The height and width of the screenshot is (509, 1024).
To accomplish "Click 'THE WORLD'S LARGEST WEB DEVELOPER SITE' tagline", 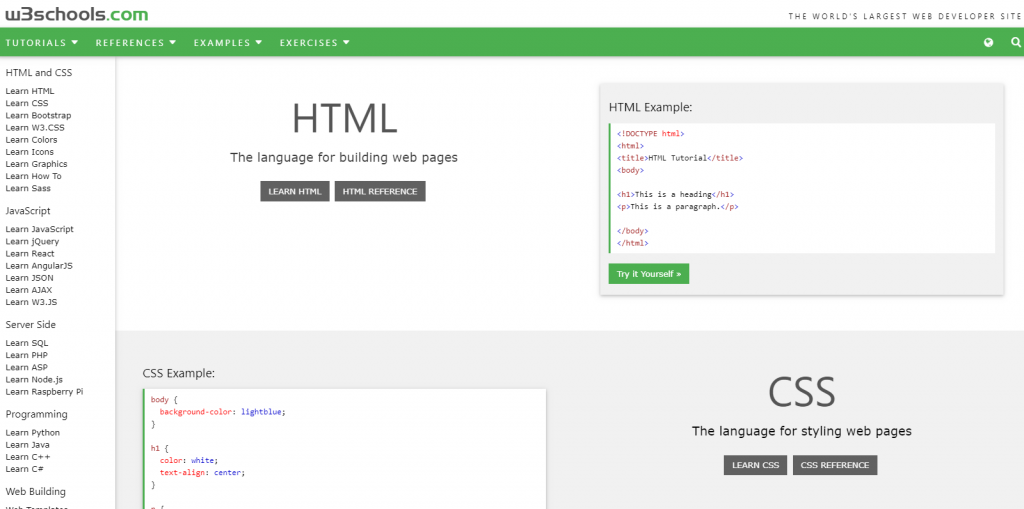I will (904, 16).
